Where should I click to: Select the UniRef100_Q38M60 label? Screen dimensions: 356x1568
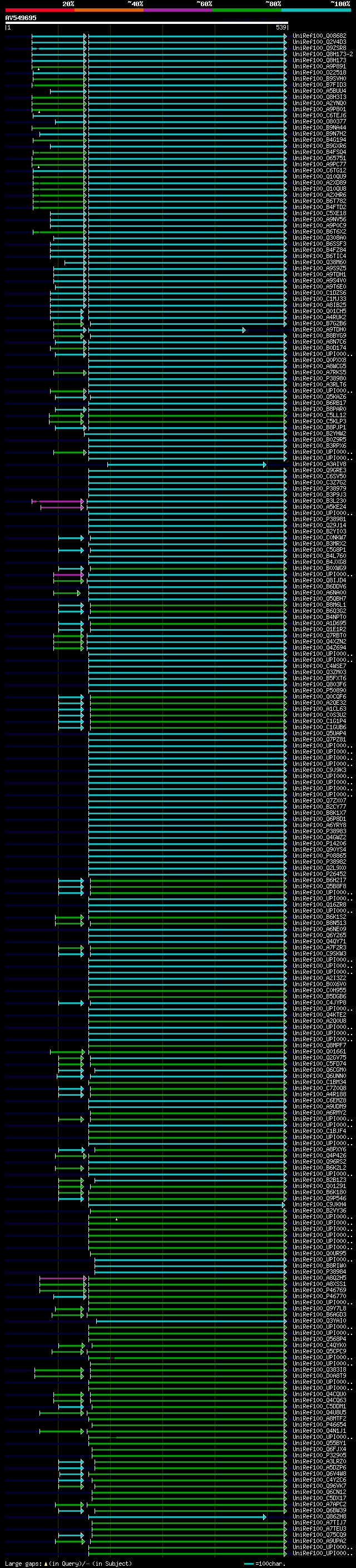pos(319,263)
